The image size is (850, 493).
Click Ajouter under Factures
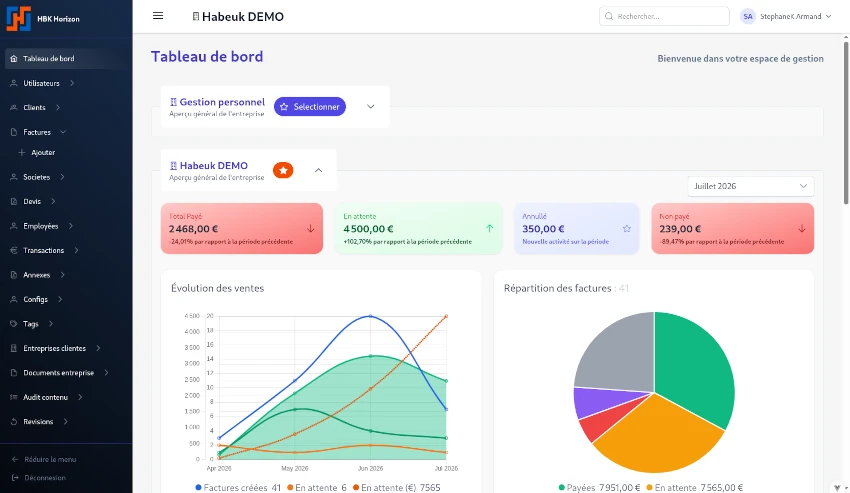point(43,152)
